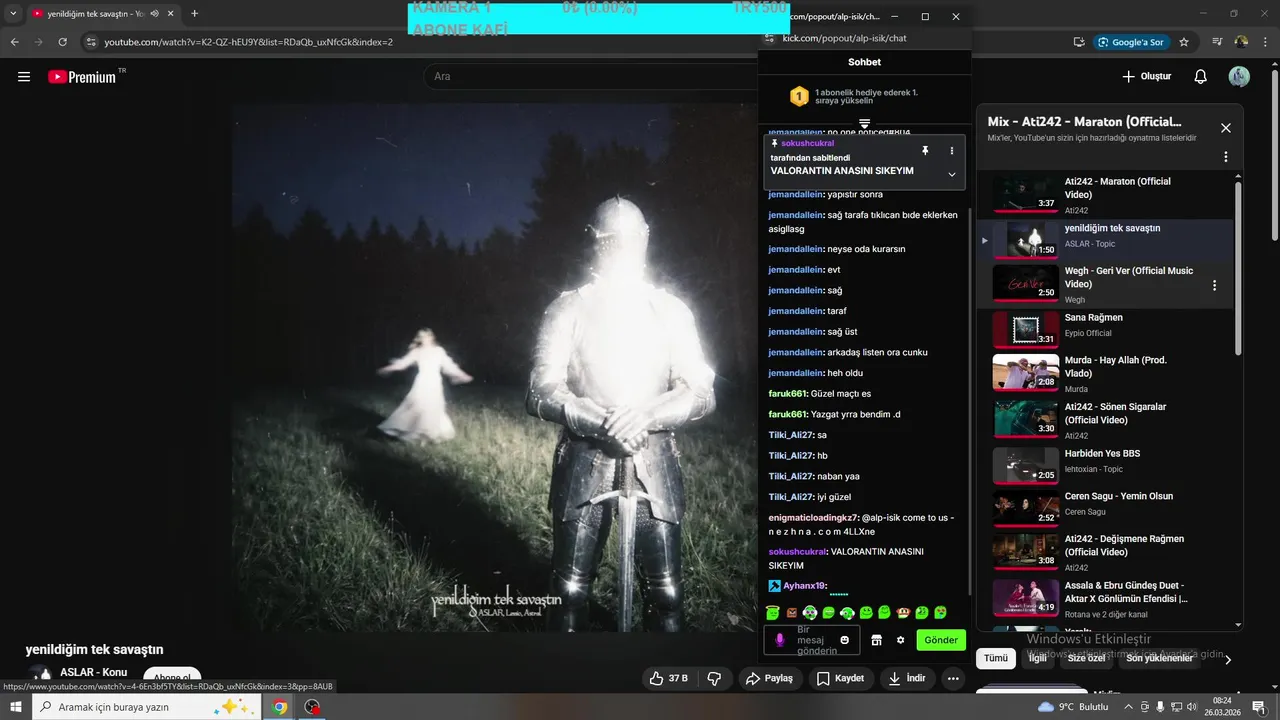Screen dimensions: 1280x720
Task: Open tab search dropdown in Chrome
Action: point(13,14)
